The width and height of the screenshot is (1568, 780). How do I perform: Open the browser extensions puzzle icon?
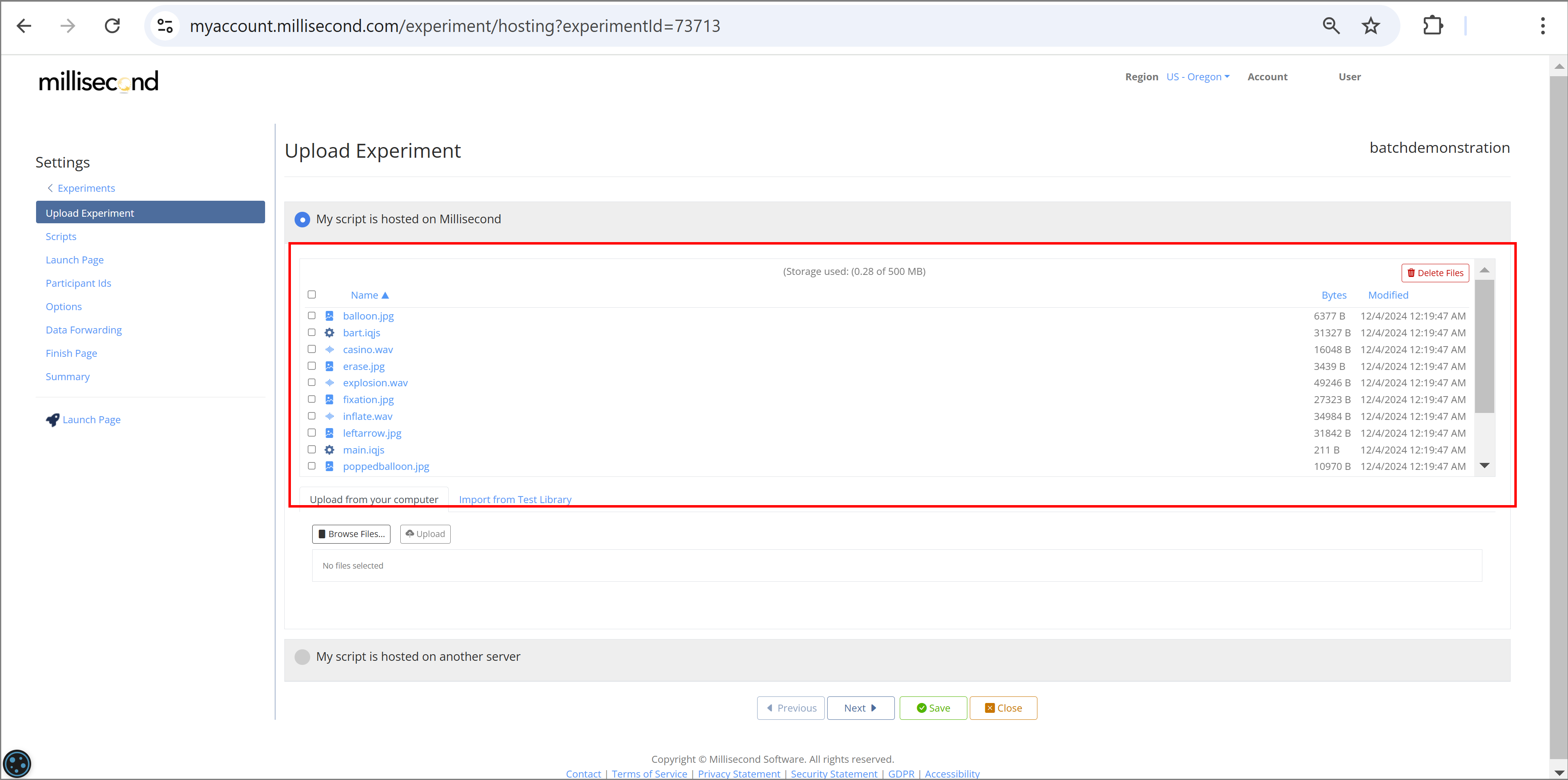[x=1433, y=25]
